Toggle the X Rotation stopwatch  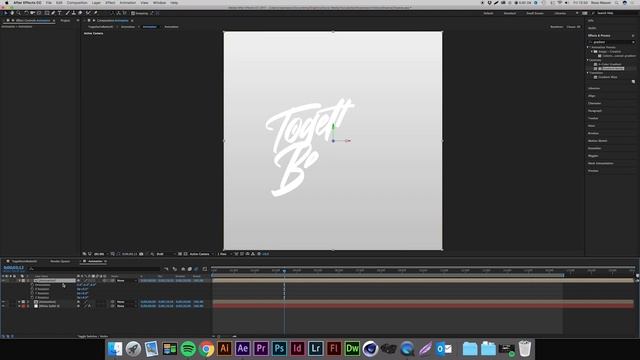pyautogui.click(x=32, y=289)
